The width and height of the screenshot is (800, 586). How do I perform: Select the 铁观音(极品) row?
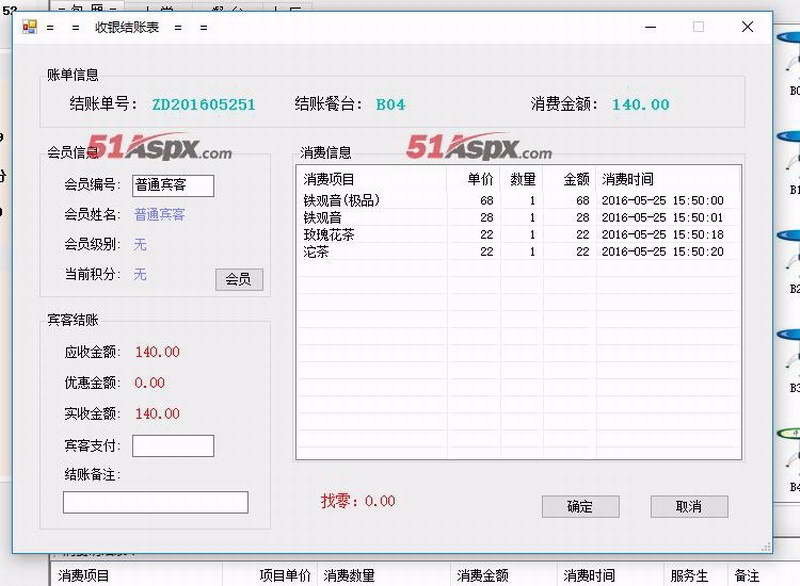518,200
